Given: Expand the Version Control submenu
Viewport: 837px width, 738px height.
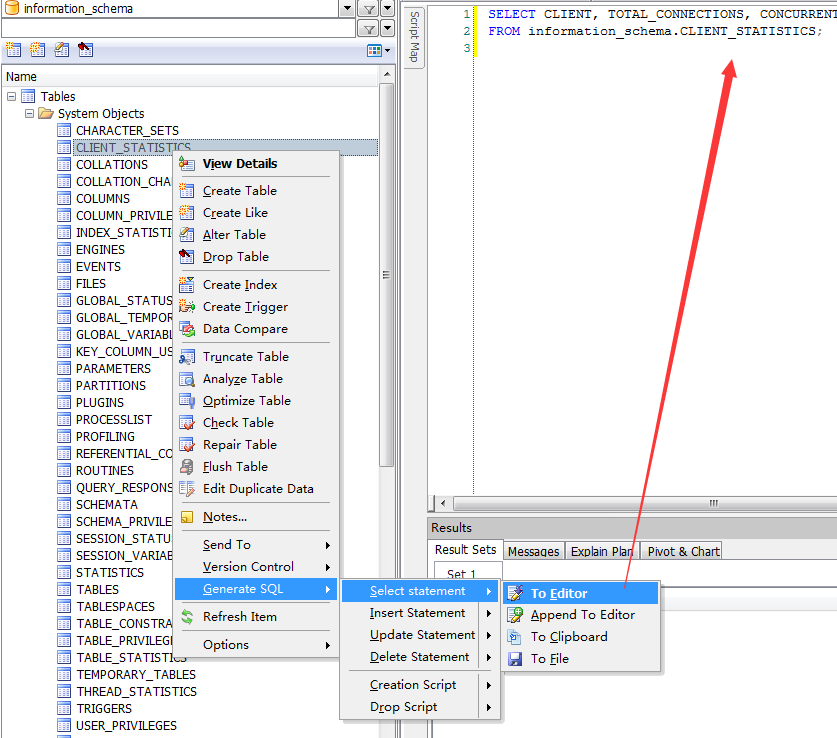Looking at the screenshot, I should click(255, 567).
